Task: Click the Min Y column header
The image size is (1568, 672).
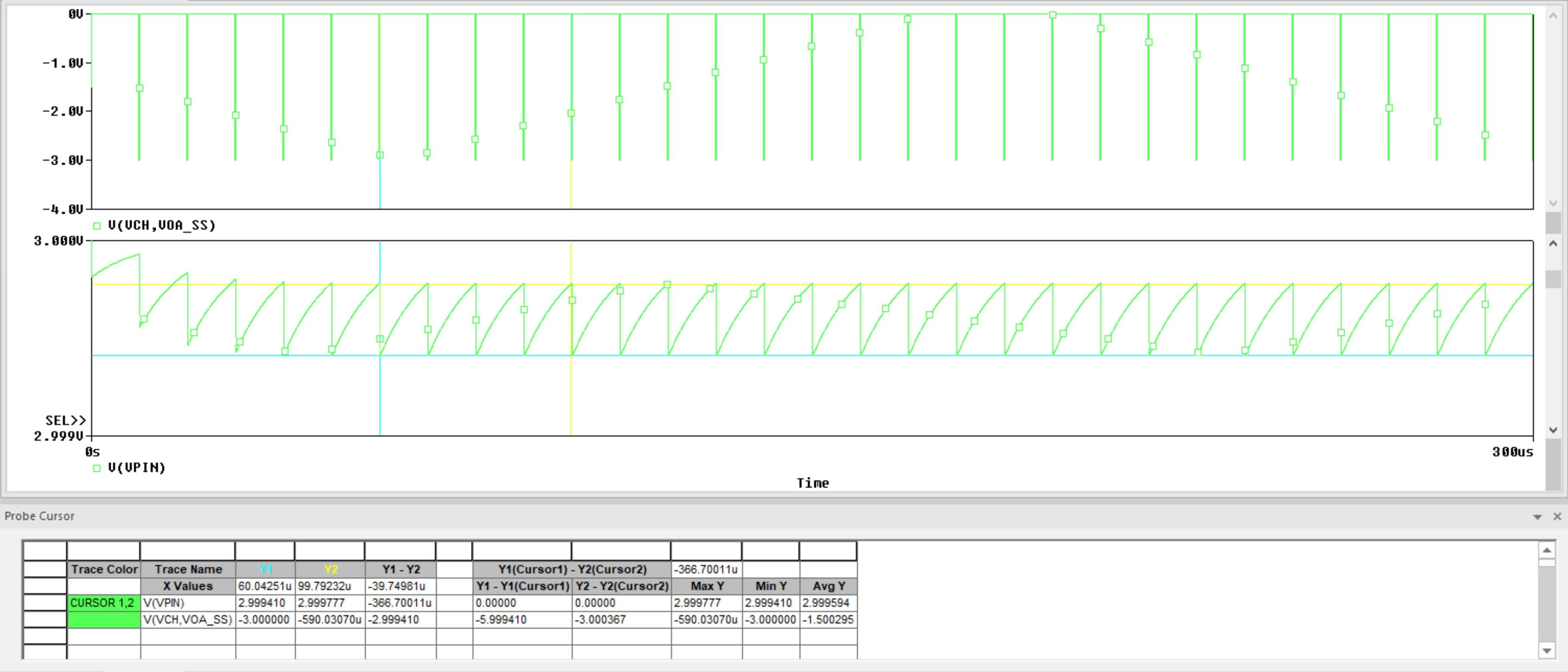Action: 771,586
